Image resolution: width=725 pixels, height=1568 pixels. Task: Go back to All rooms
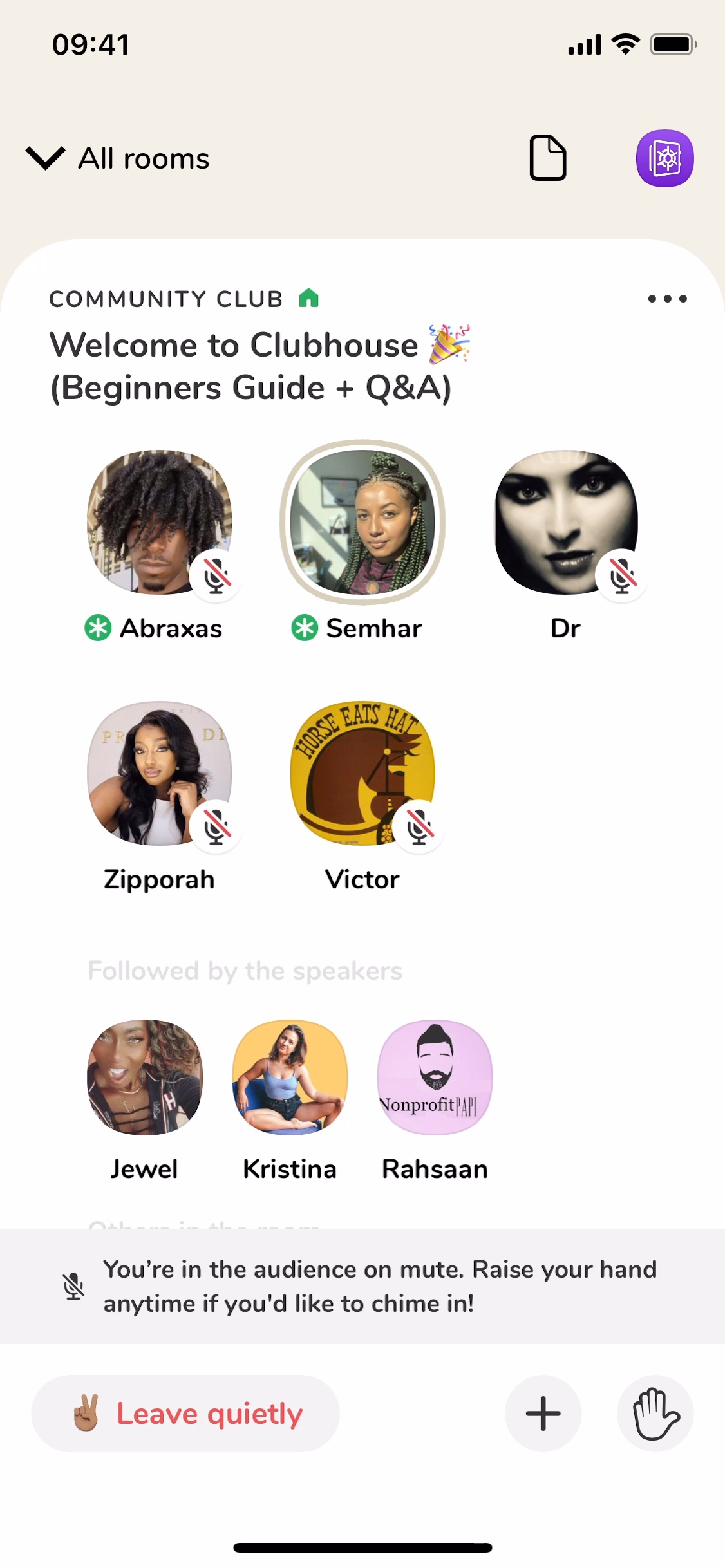[144, 158]
